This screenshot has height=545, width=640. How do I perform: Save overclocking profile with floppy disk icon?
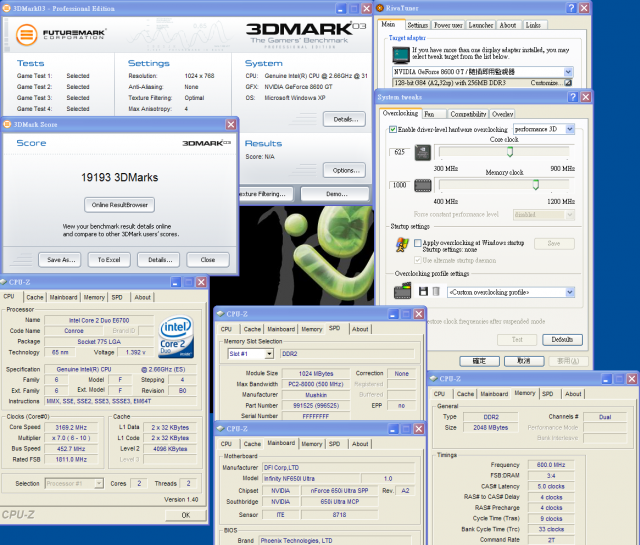tap(423, 291)
